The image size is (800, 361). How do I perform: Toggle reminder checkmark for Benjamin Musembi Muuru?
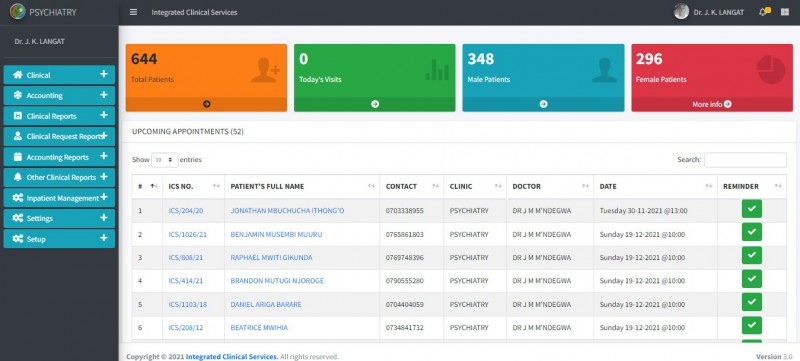coord(752,232)
